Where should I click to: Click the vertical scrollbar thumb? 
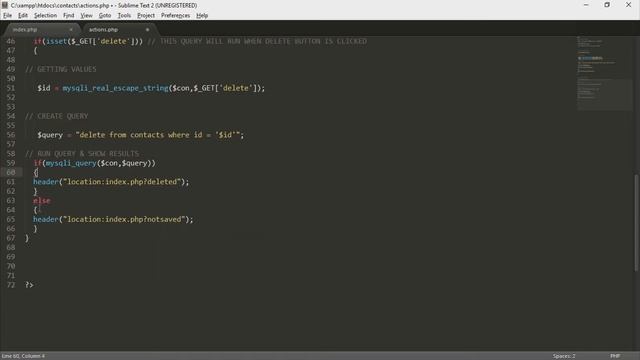[636, 222]
